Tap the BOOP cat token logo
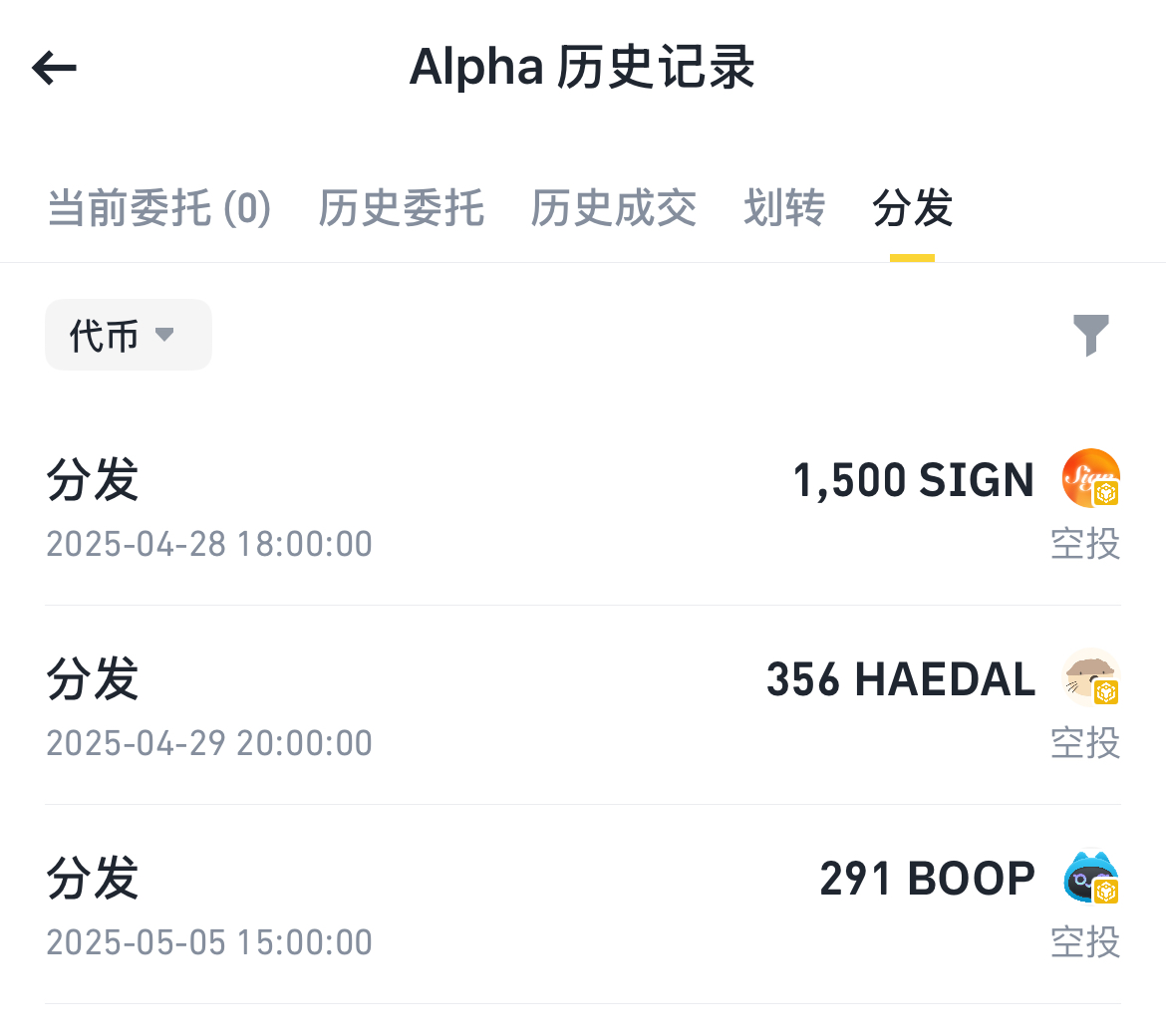 pos(1091,877)
